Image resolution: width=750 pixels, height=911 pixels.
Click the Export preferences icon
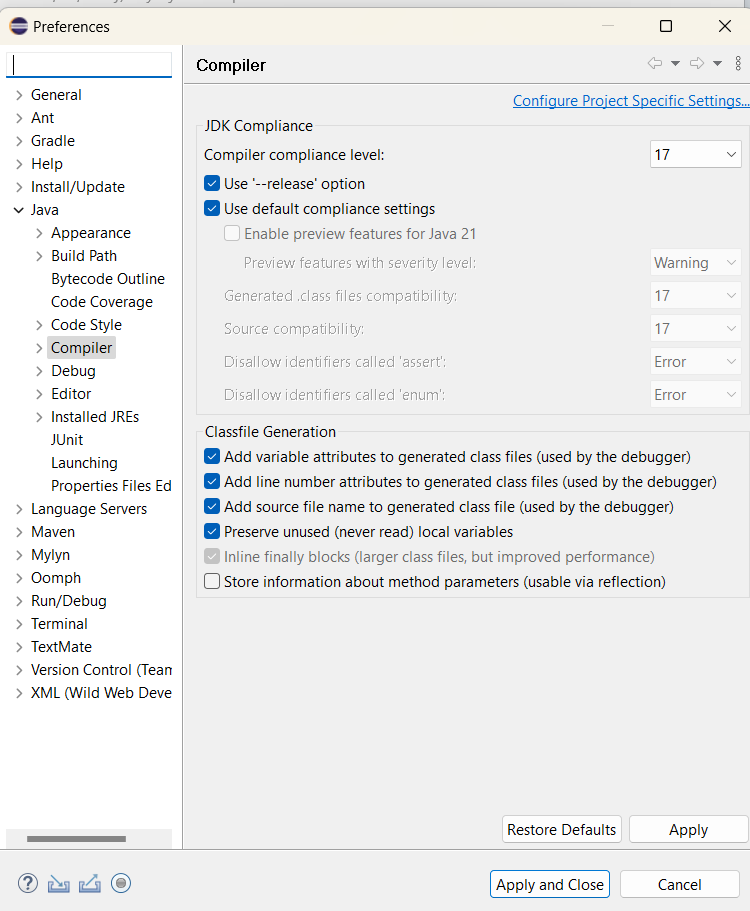tap(89, 884)
